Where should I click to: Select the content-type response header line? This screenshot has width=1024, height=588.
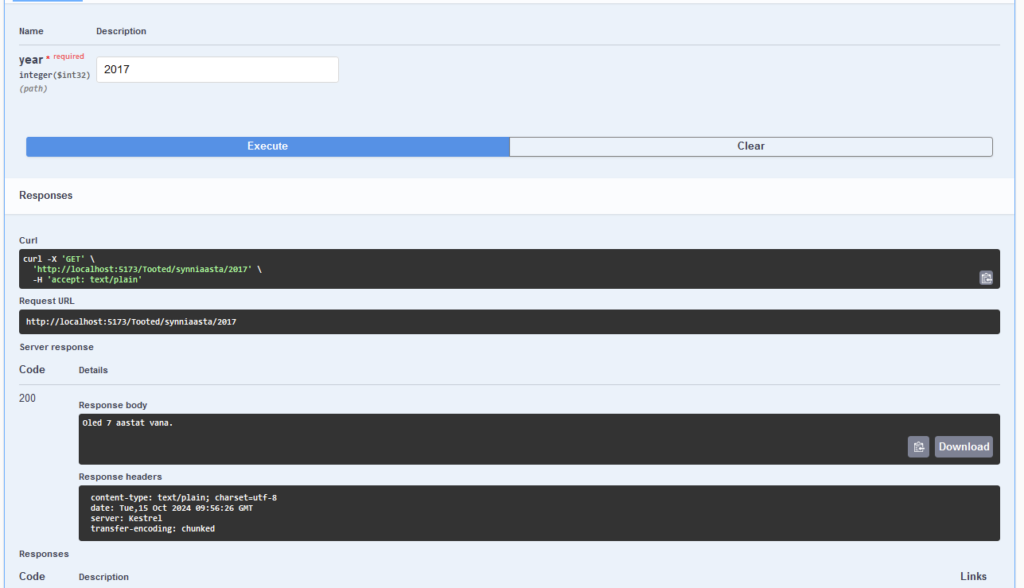(x=184, y=498)
